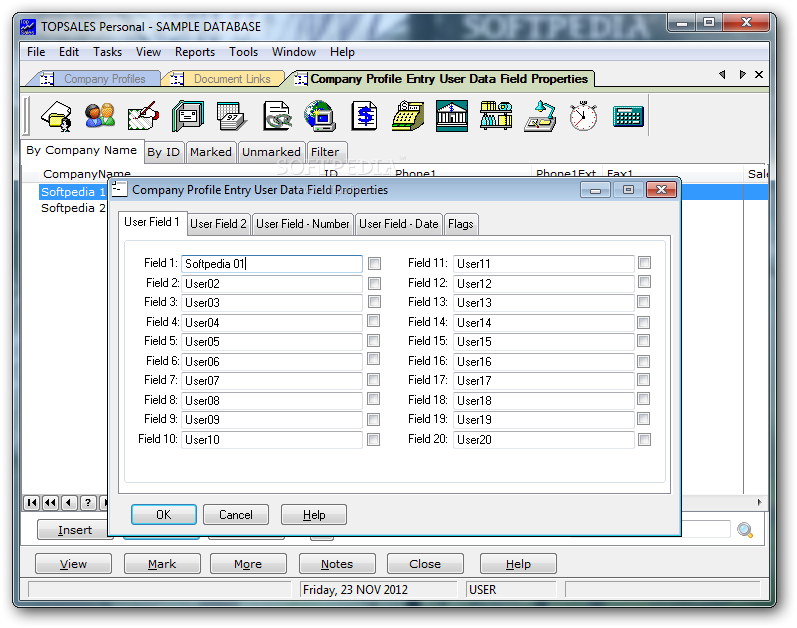Jump back a page with double-left arrow
The width and height of the screenshot is (797, 628).
tap(50, 503)
